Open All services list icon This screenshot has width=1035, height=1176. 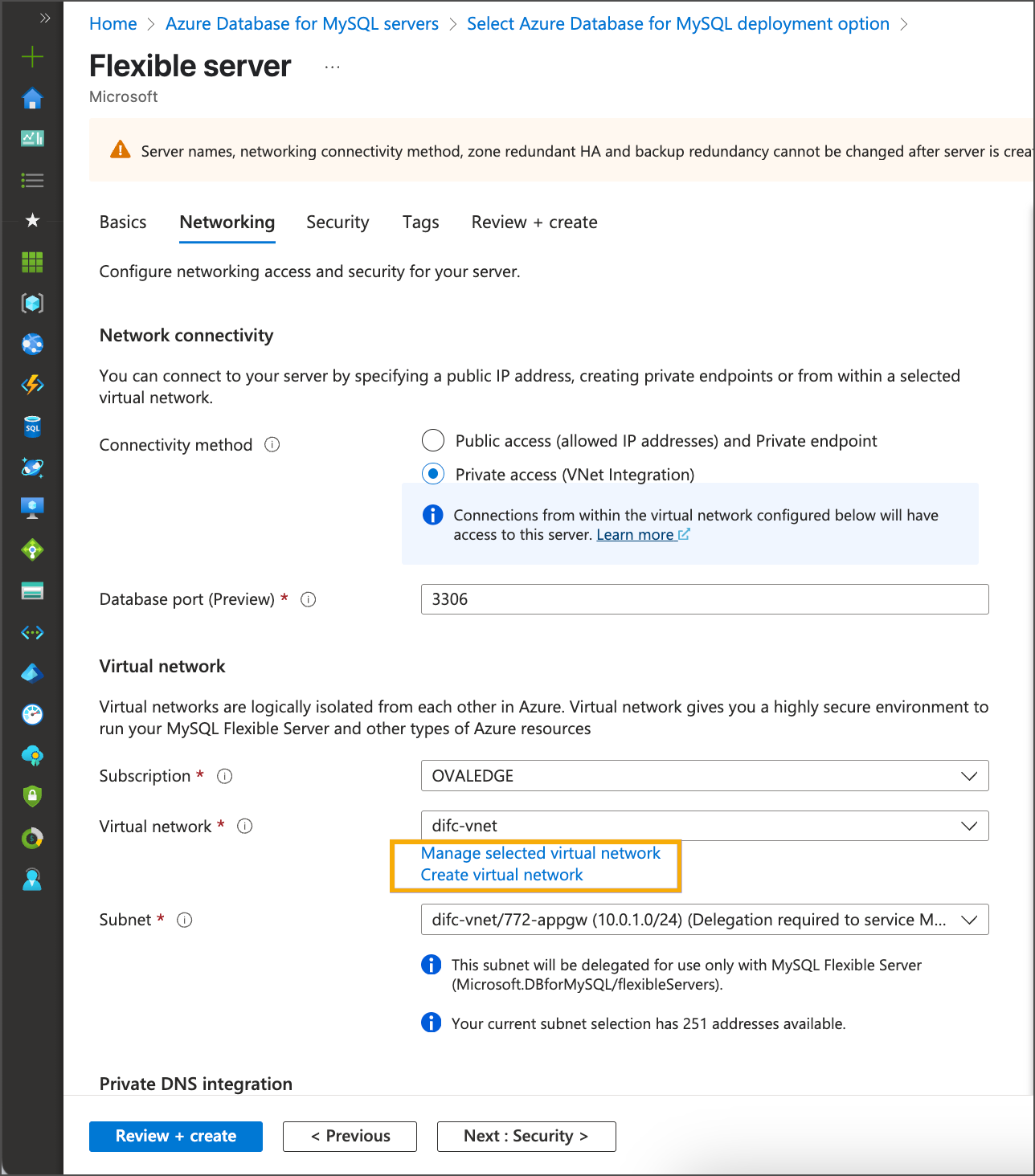[x=32, y=180]
